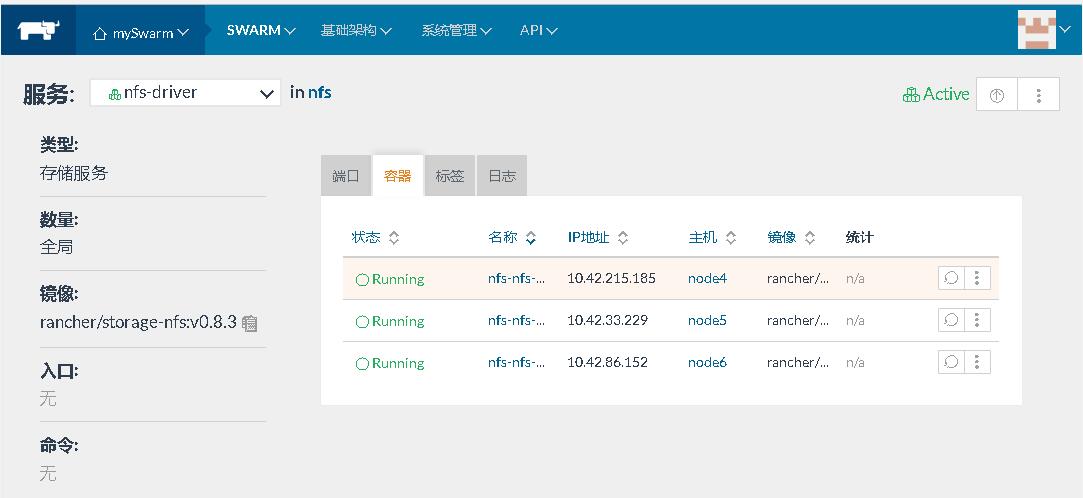The image size is (1083, 498).
Task: Open the API menu
Action: [539, 30]
